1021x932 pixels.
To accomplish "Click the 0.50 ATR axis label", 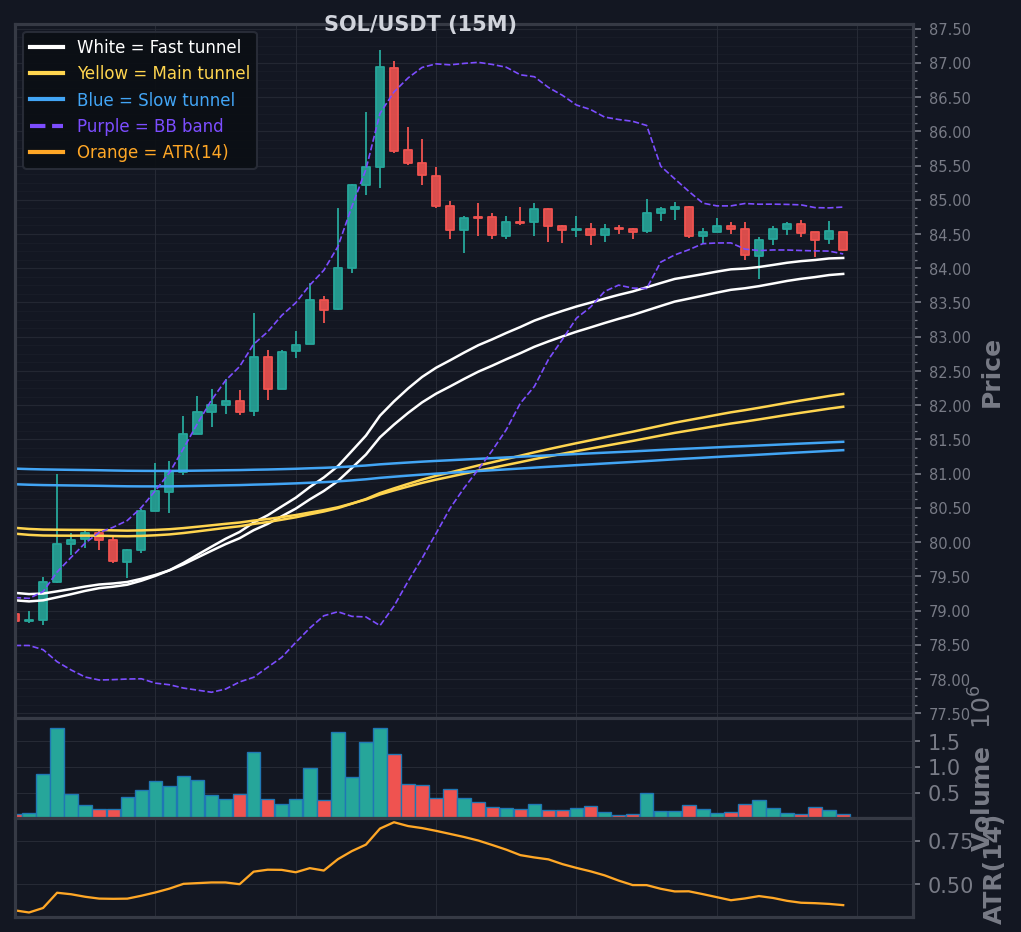I will 951,886.
